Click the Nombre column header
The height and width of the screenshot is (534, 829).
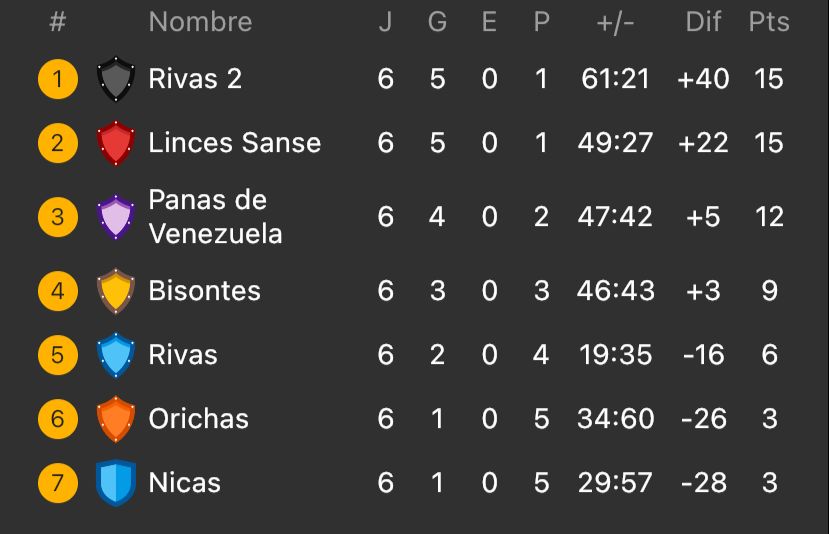(x=200, y=22)
